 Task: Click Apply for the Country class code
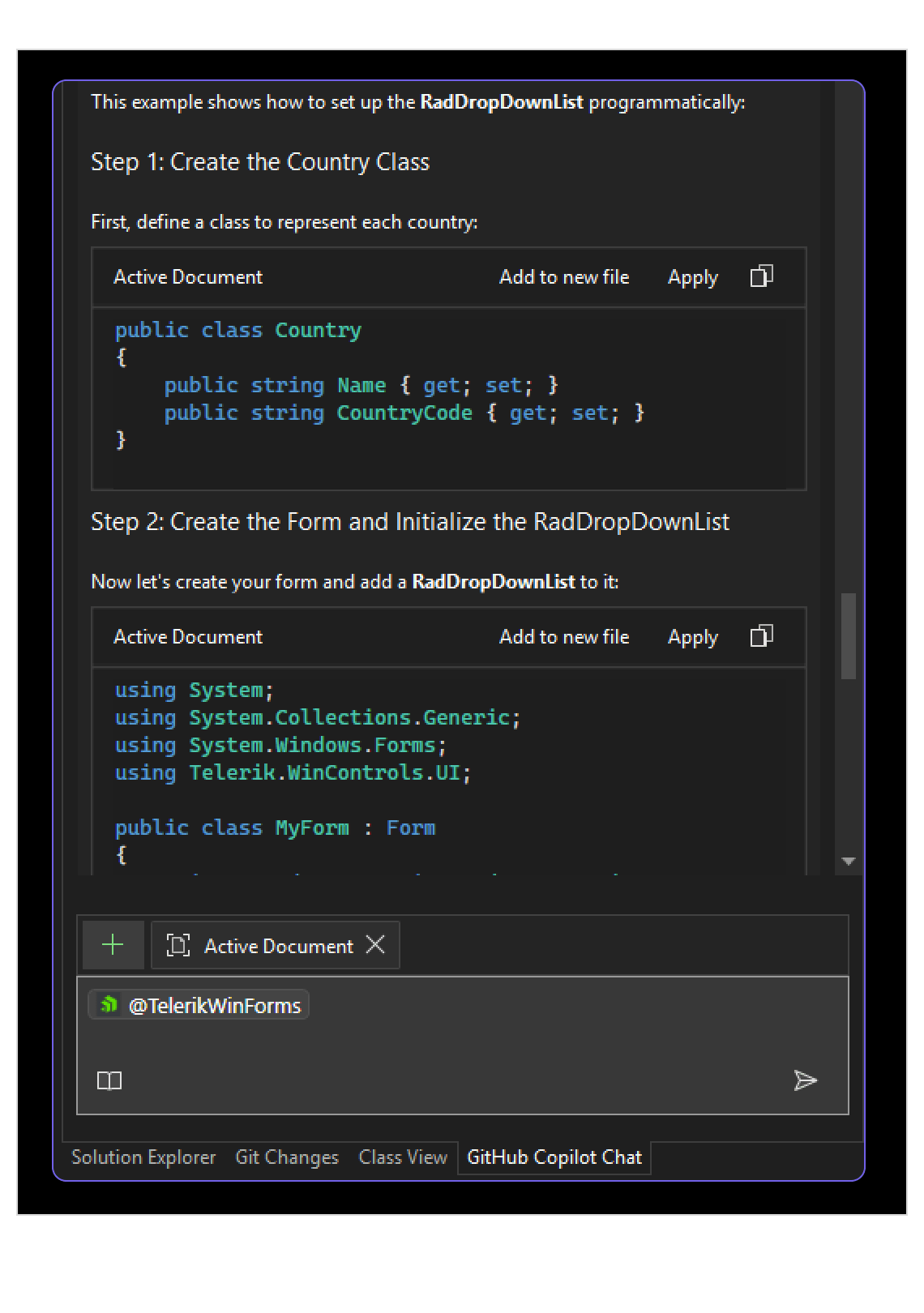692,277
